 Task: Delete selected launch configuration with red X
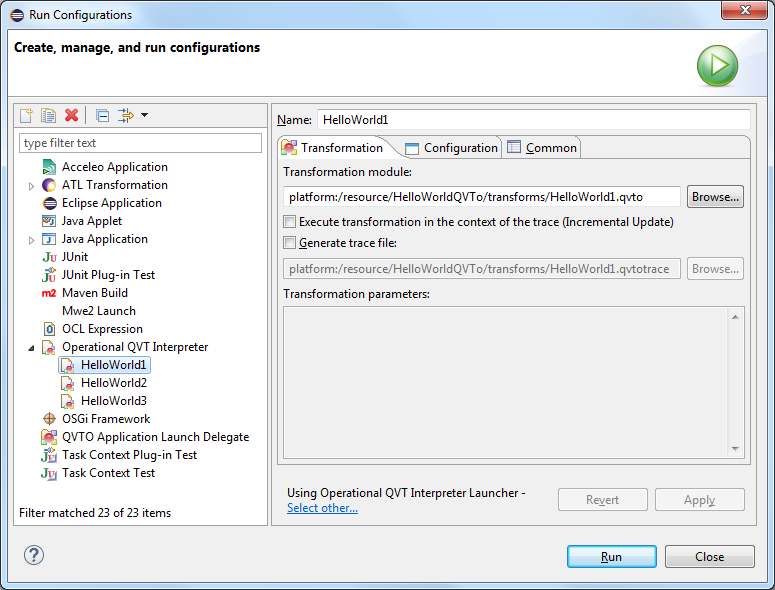point(72,115)
